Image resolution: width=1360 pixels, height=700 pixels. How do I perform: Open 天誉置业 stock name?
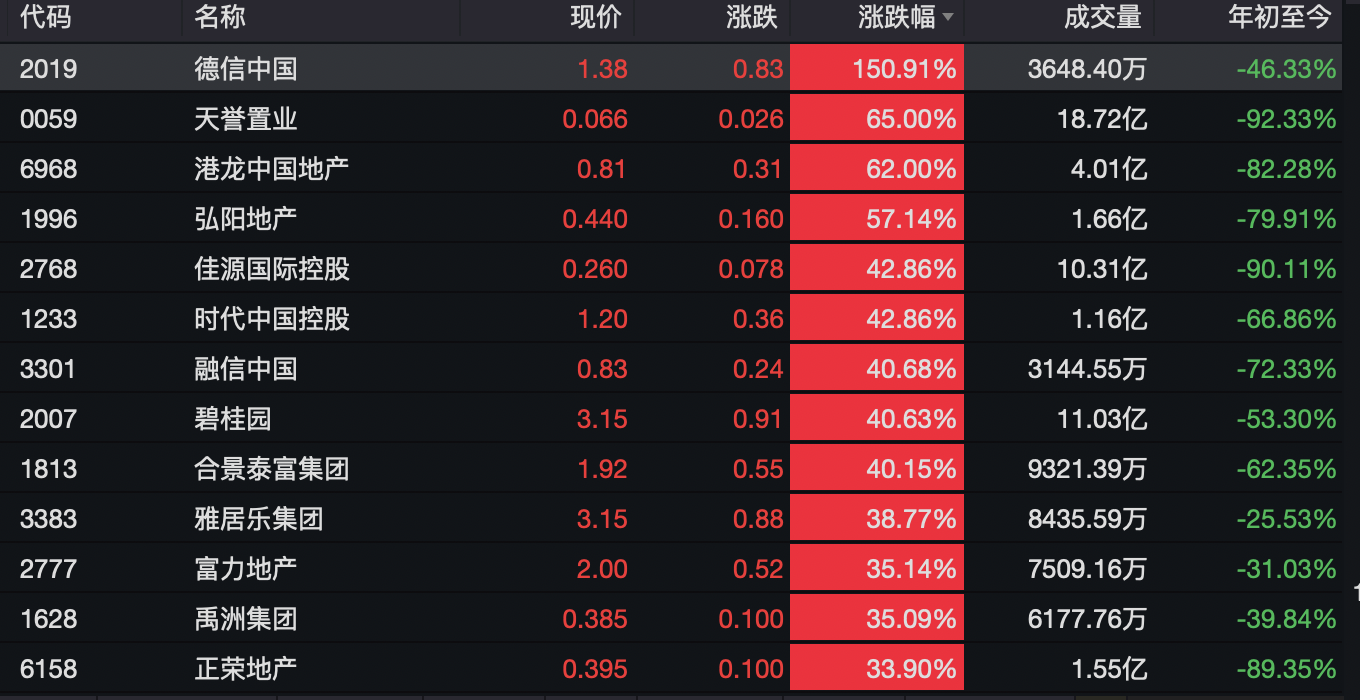(246, 119)
